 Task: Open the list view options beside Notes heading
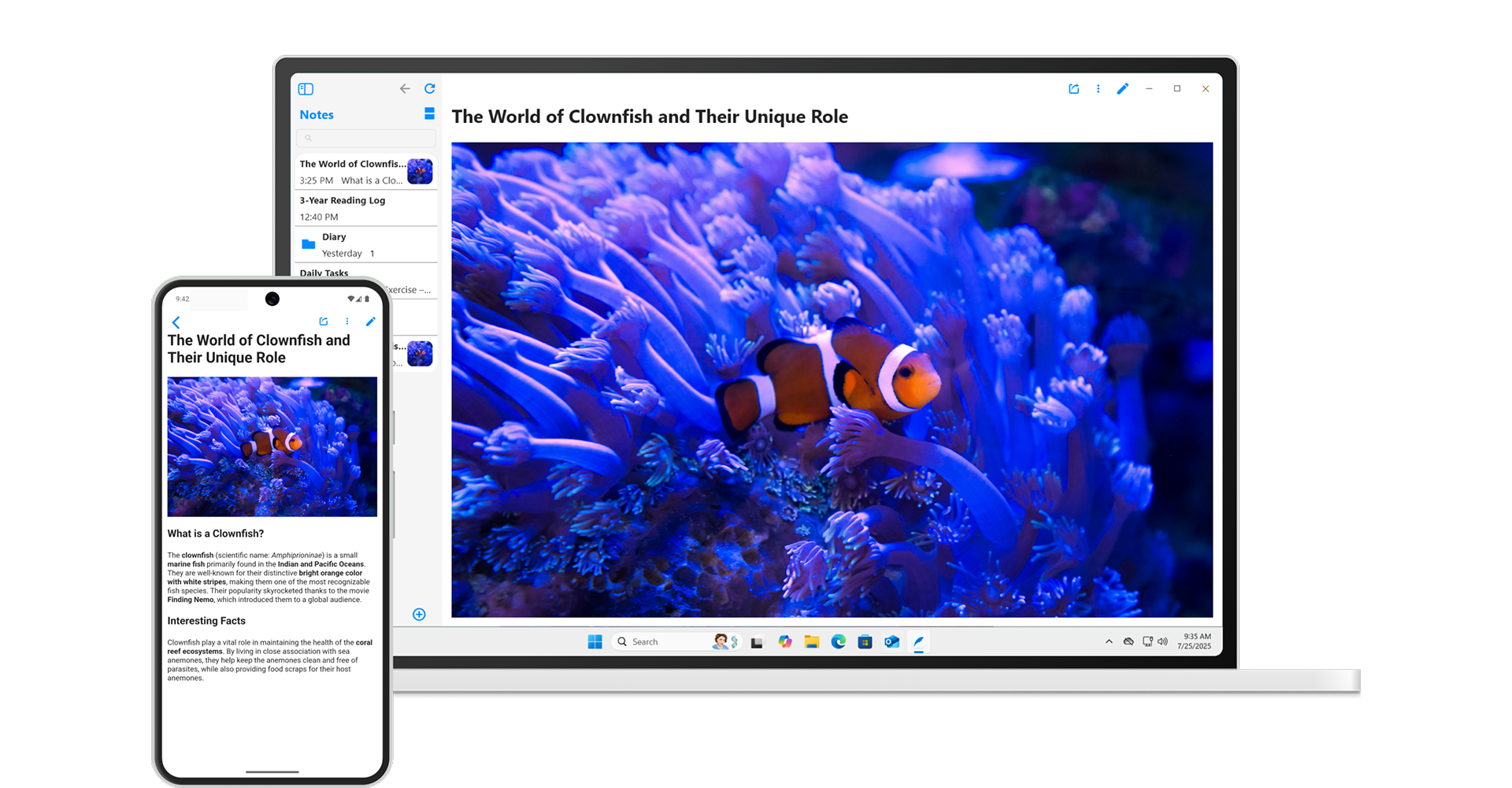click(429, 113)
